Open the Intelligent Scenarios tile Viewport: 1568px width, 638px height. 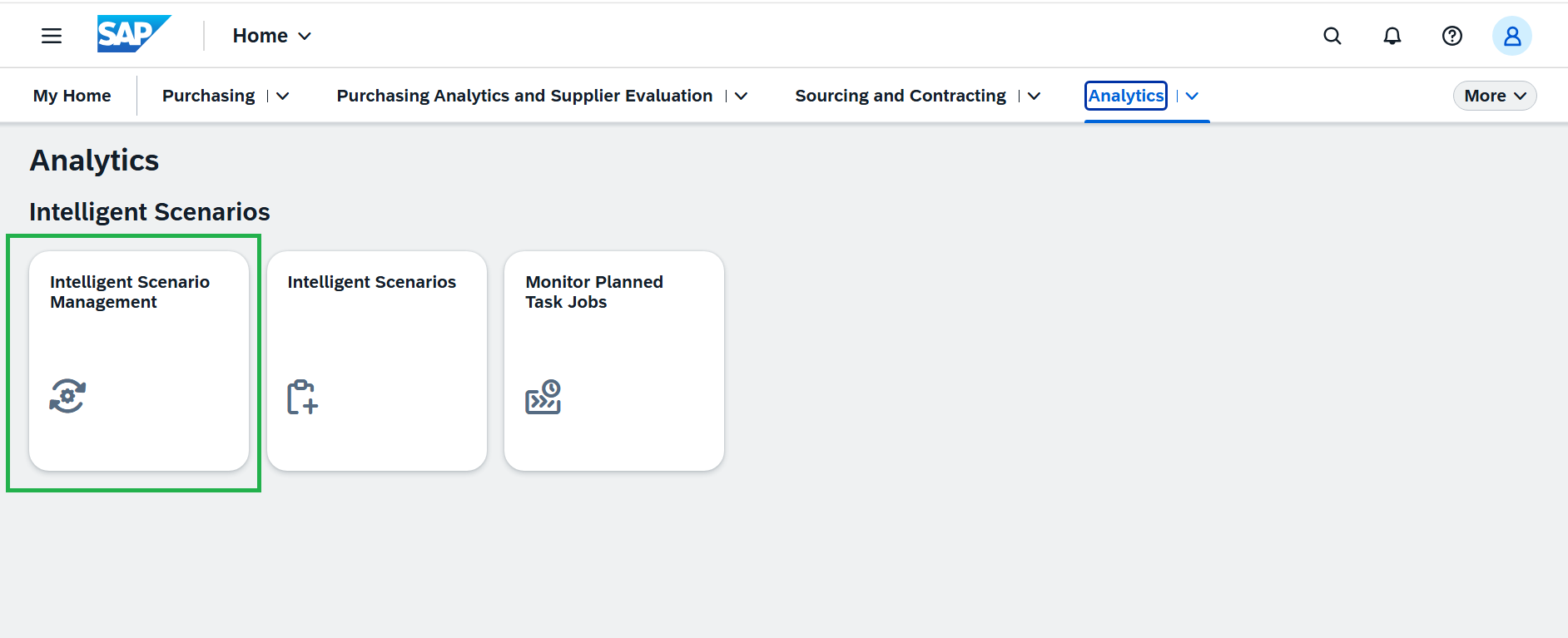click(377, 361)
